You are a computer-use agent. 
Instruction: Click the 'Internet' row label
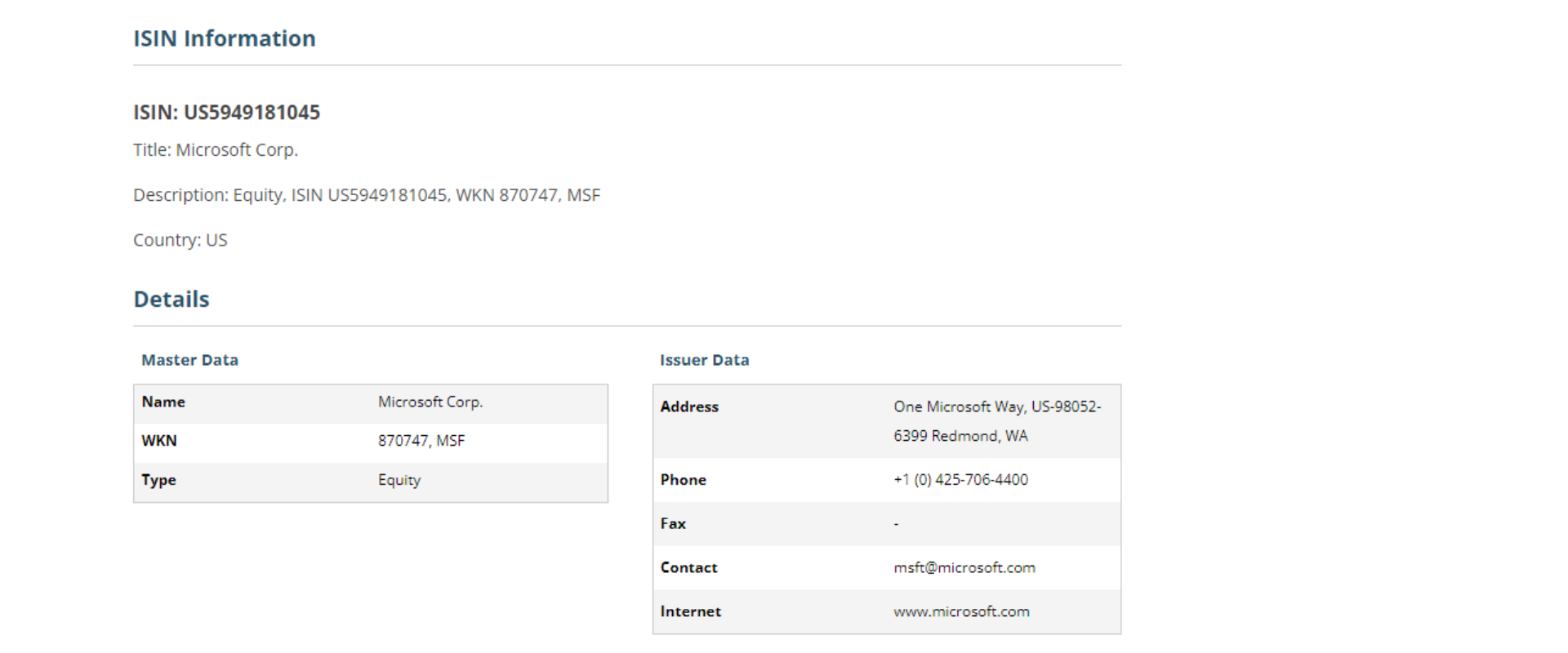[691, 611]
